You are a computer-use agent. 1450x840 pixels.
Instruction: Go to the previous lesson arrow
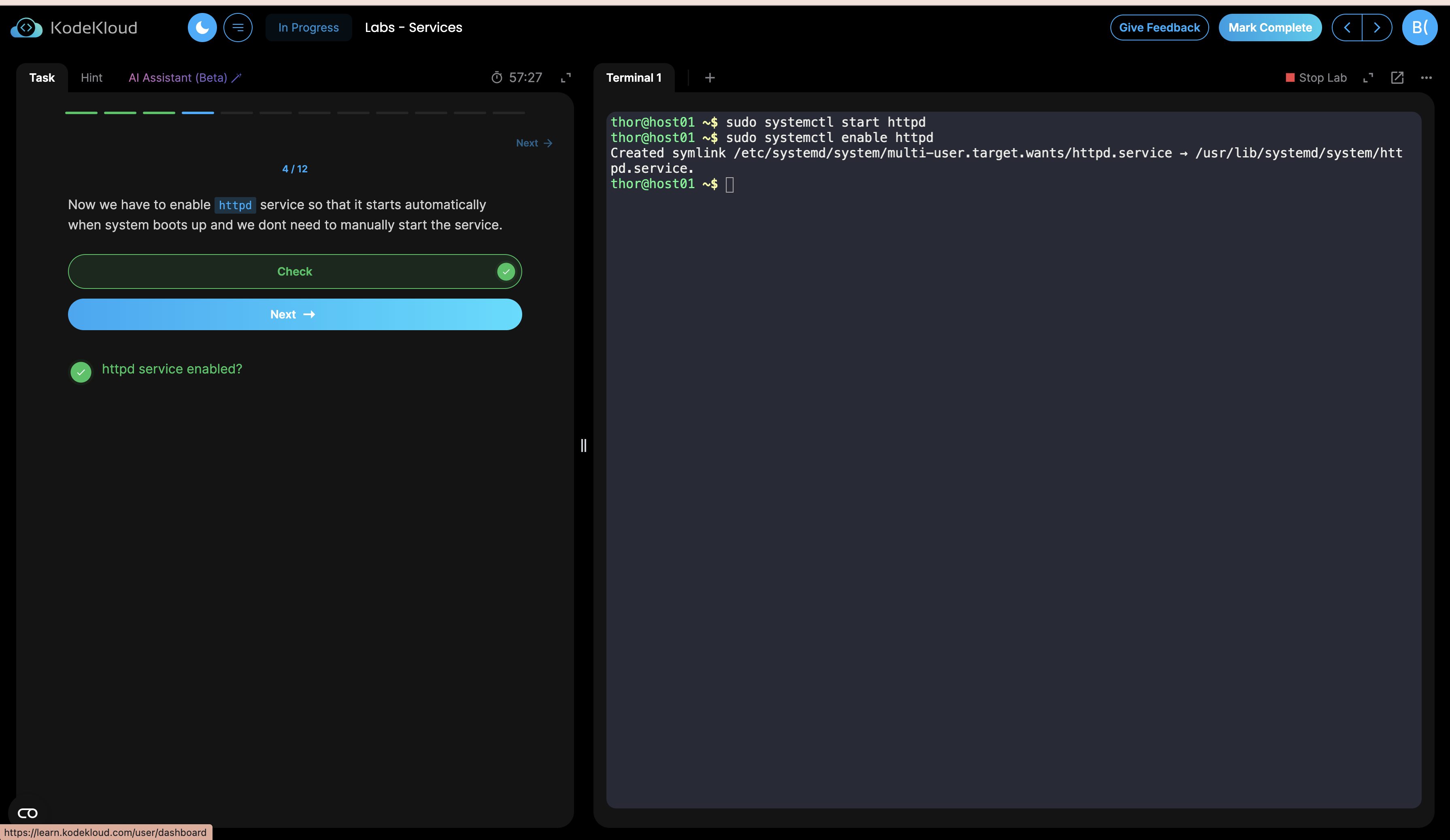coord(1346,28)
